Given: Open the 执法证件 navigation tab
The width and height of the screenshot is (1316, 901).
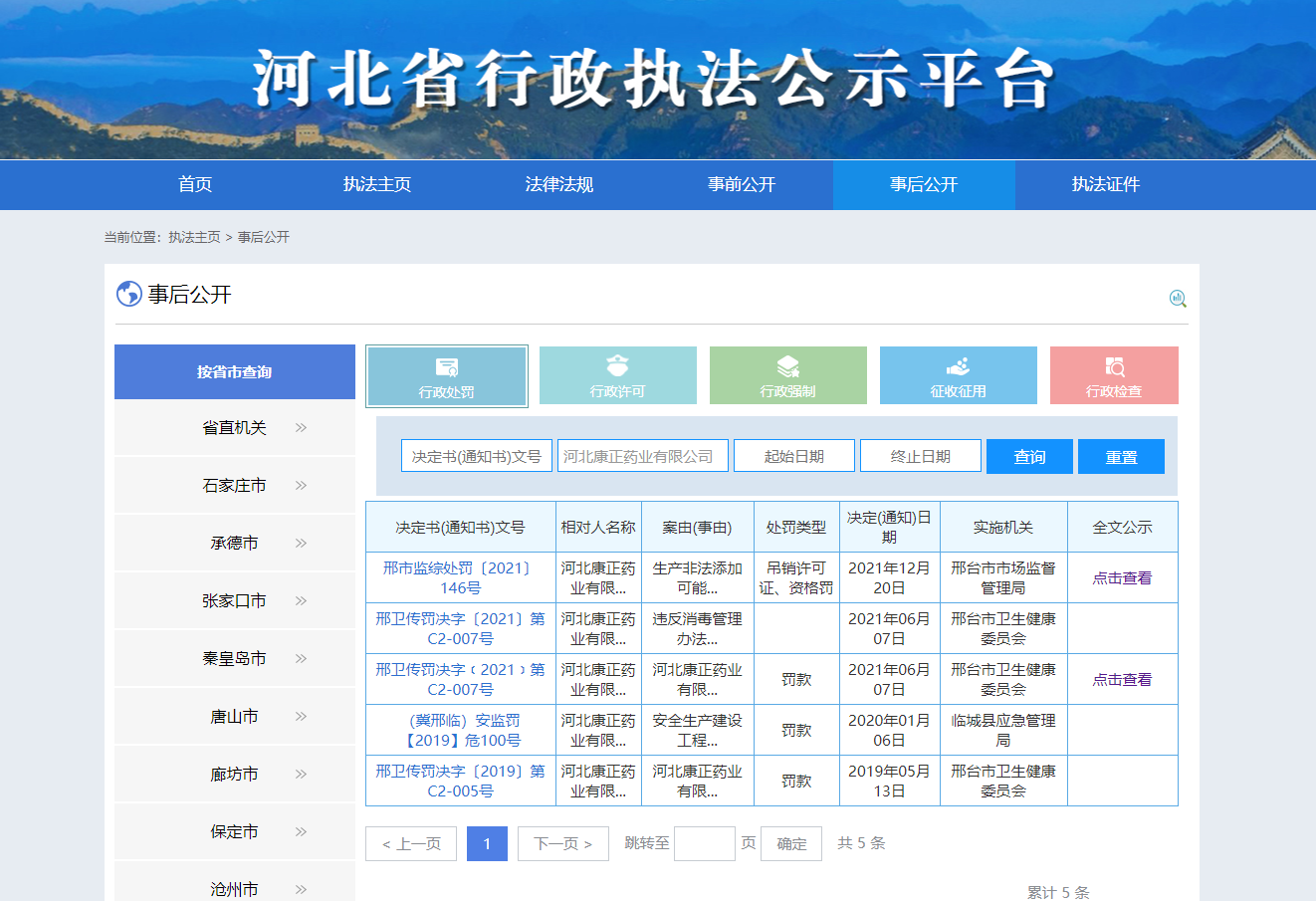Looking at the screenshot, I should 1106,184.
